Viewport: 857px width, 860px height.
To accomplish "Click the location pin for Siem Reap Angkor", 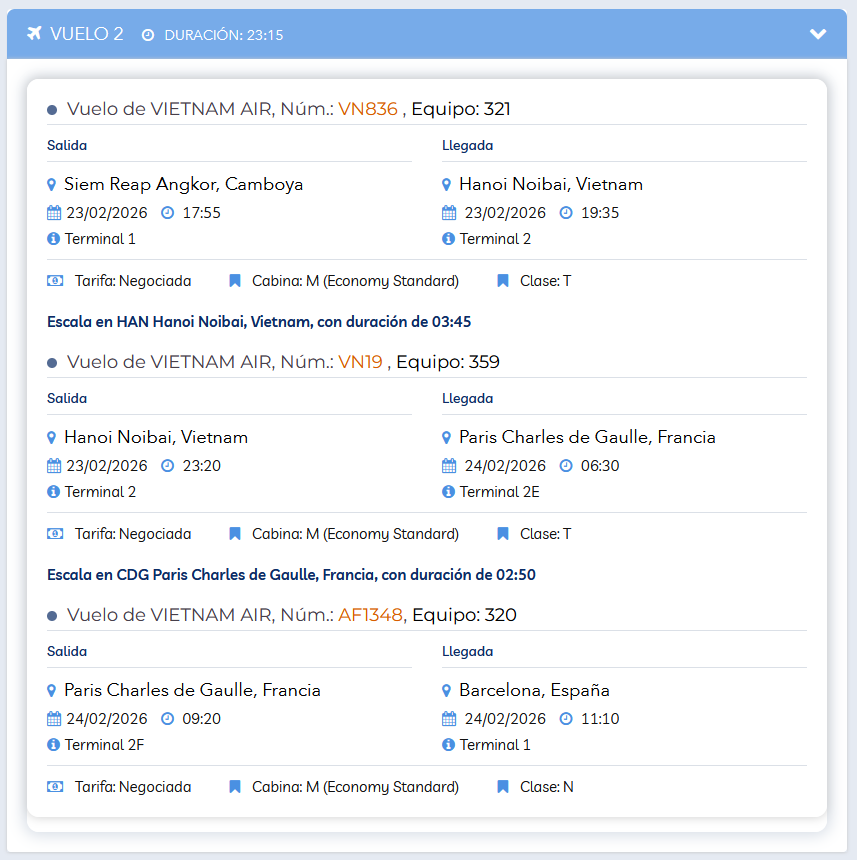I will (52, 185).
